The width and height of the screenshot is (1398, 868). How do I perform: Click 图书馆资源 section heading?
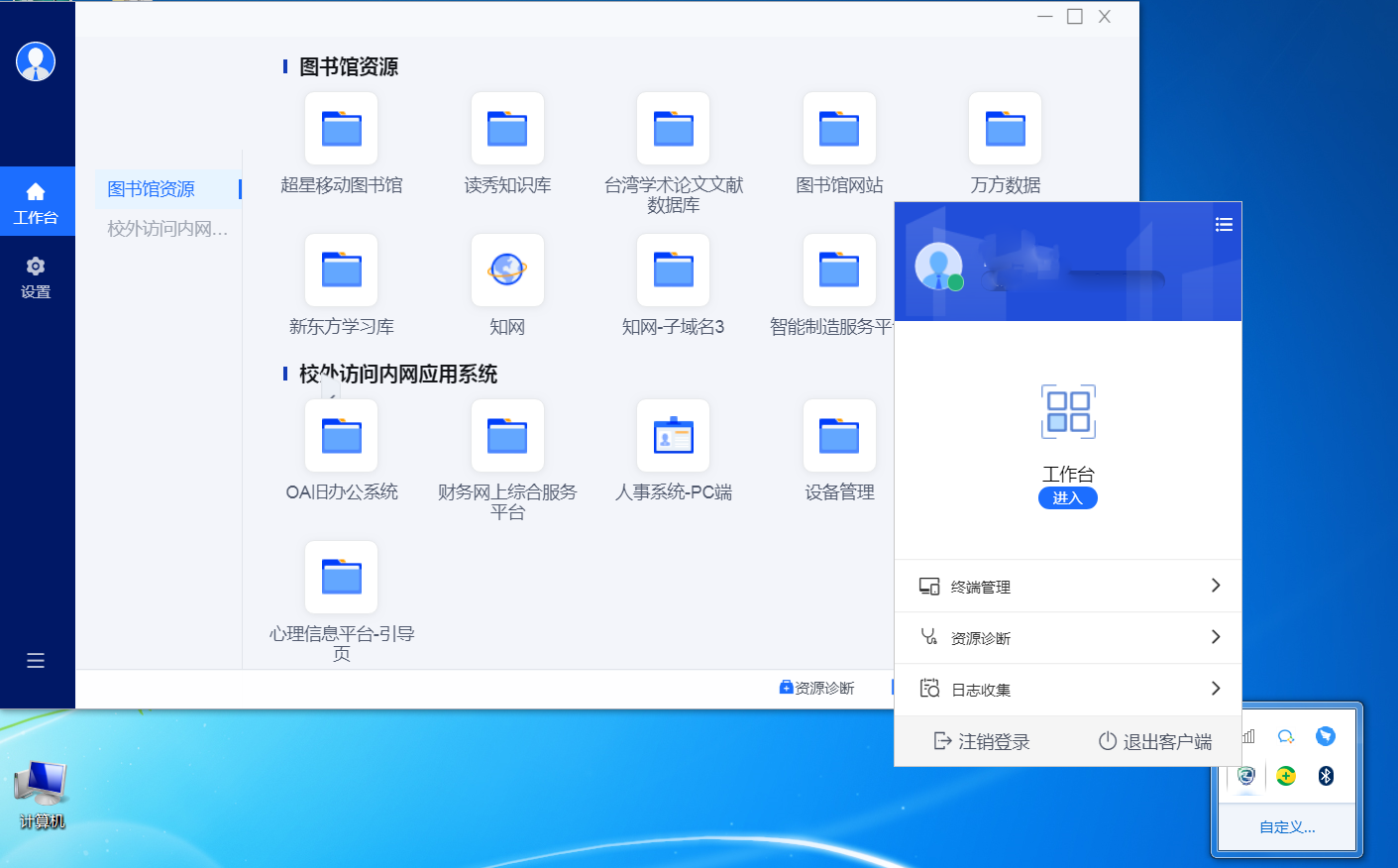click(349, 66)
